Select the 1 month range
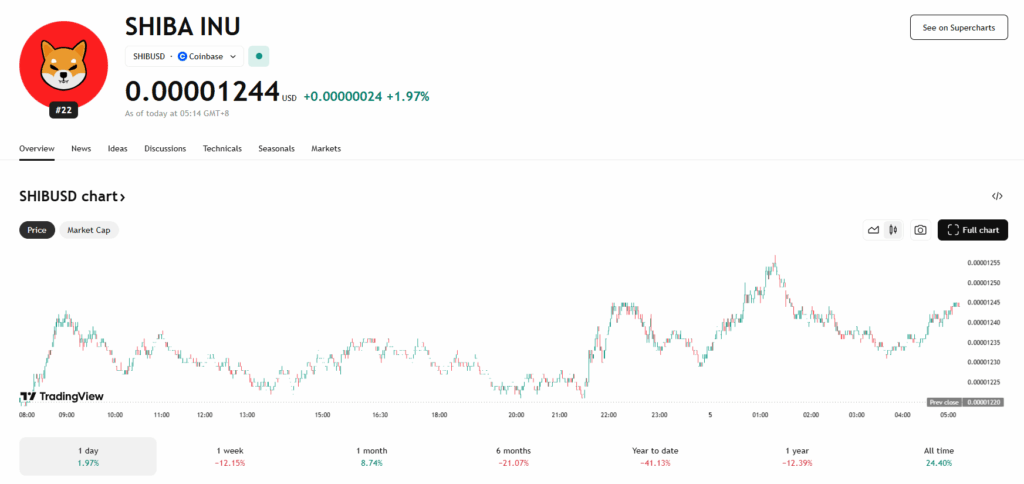The height and width of the screenshot is (484, 1024). (x=372, y=457)
